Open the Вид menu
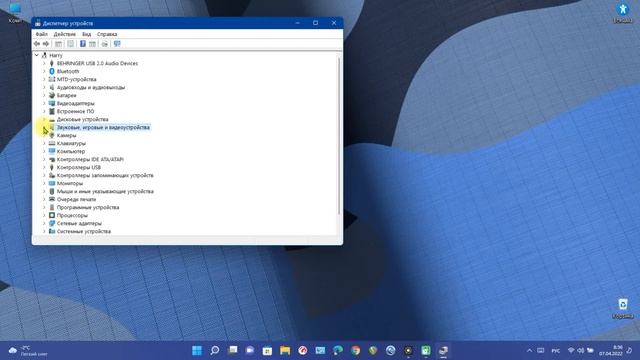Image resolution: width=640 pixels, height=360 pixels. pyautogui.click(x=87, y=34)
